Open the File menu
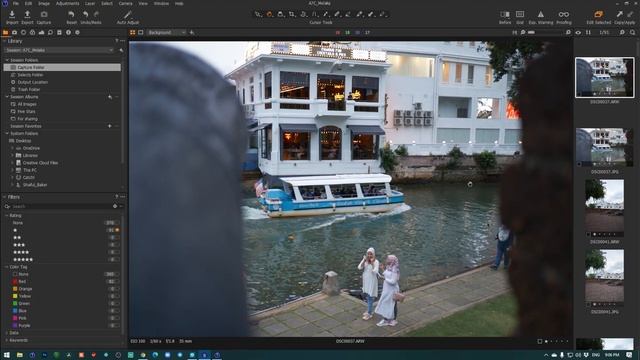Image resolution: width=640 pixels, height=360 pixels. coord(16,3)
